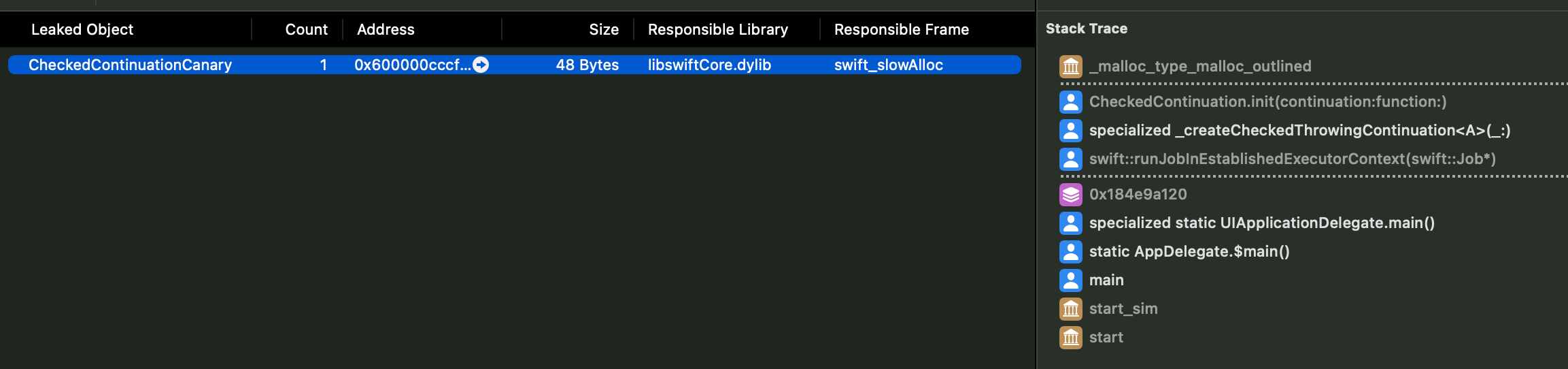The image size is (1568, 369).
Task: Click the purple stack icon beside 0x184e9a120
Action: [x=1071, y=194]
